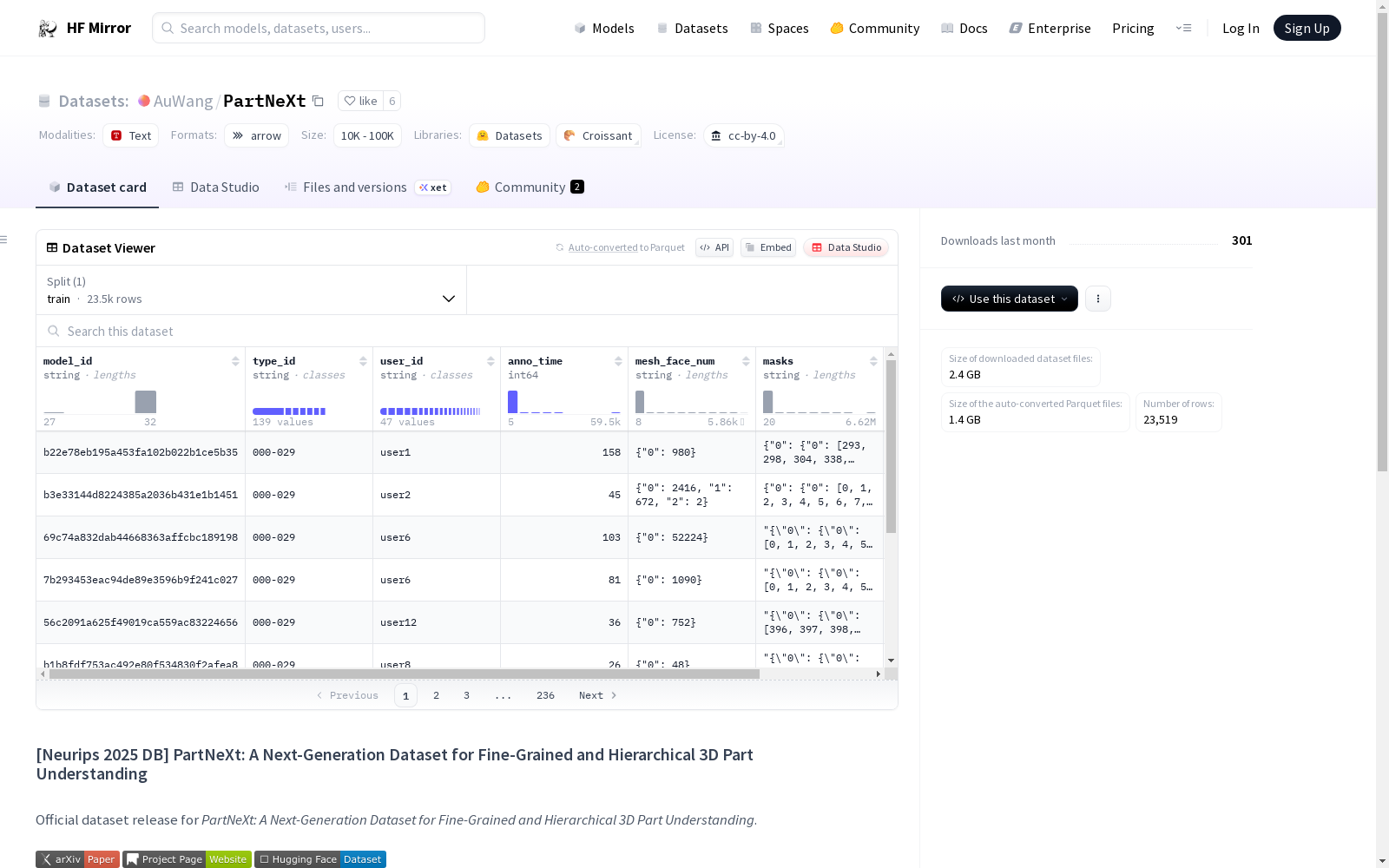
Task: Select the user12 cell in the table
Action: [437, 622]
